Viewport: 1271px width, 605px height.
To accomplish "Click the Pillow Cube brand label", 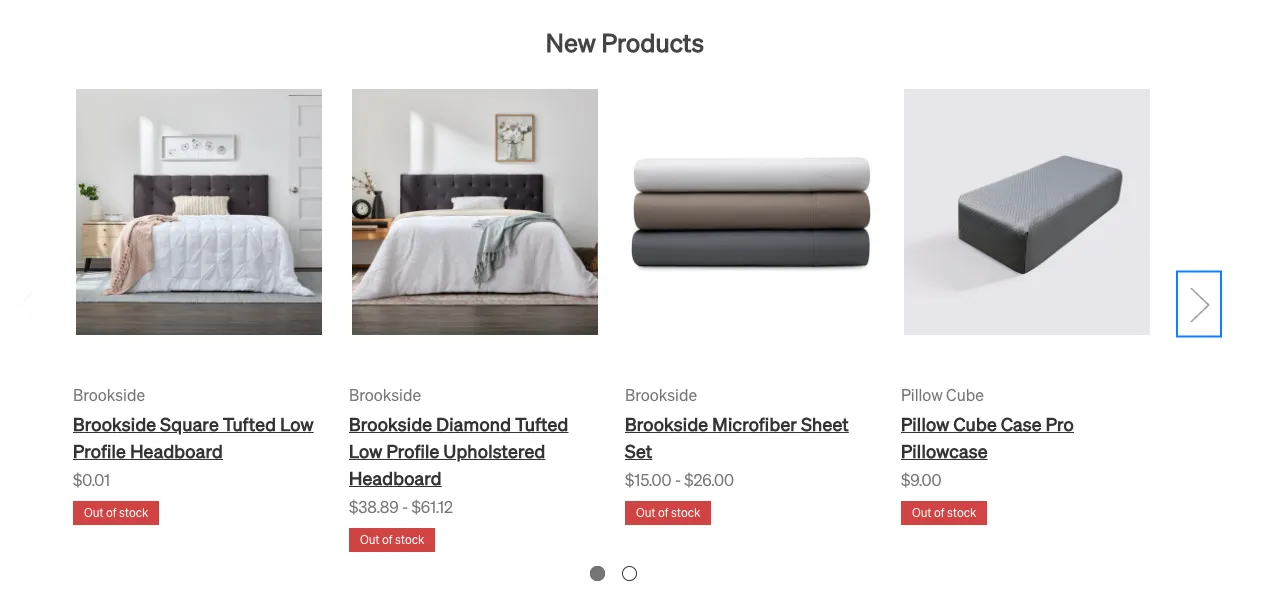I will (x=942, y=395).
